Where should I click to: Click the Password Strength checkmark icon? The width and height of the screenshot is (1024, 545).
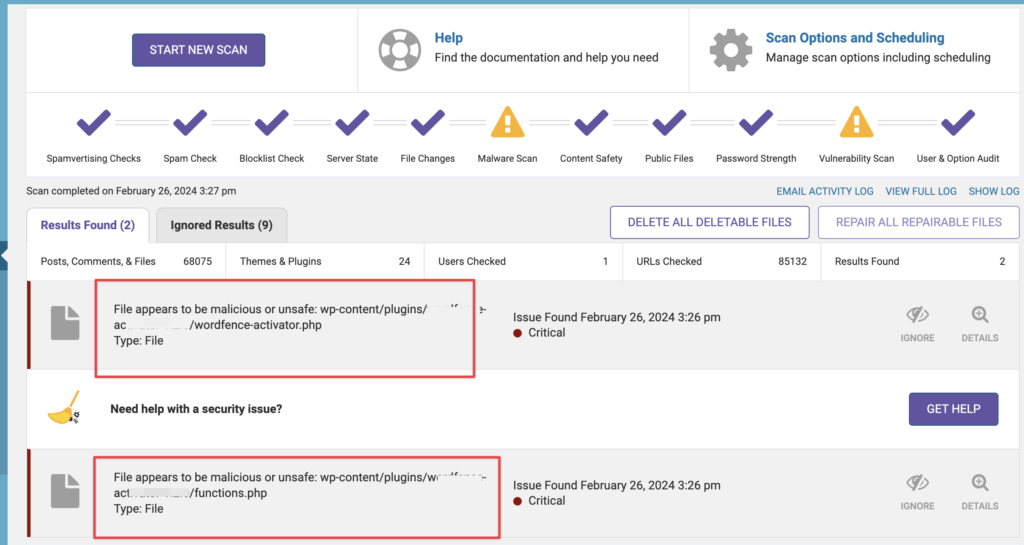click(x=756, y=123)
